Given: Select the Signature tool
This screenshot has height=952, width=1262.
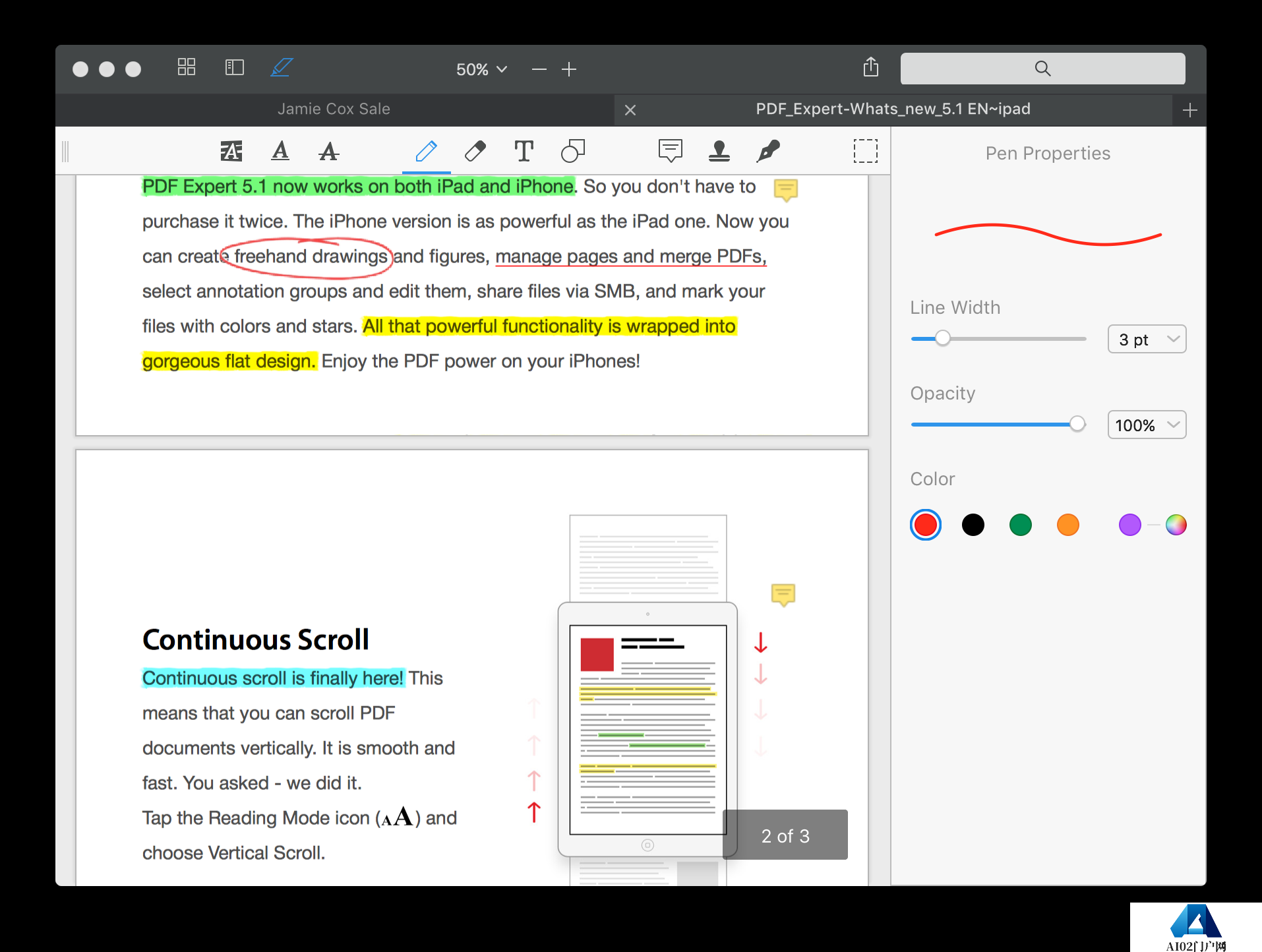Looking at the screenshot, I should [768, 151].
